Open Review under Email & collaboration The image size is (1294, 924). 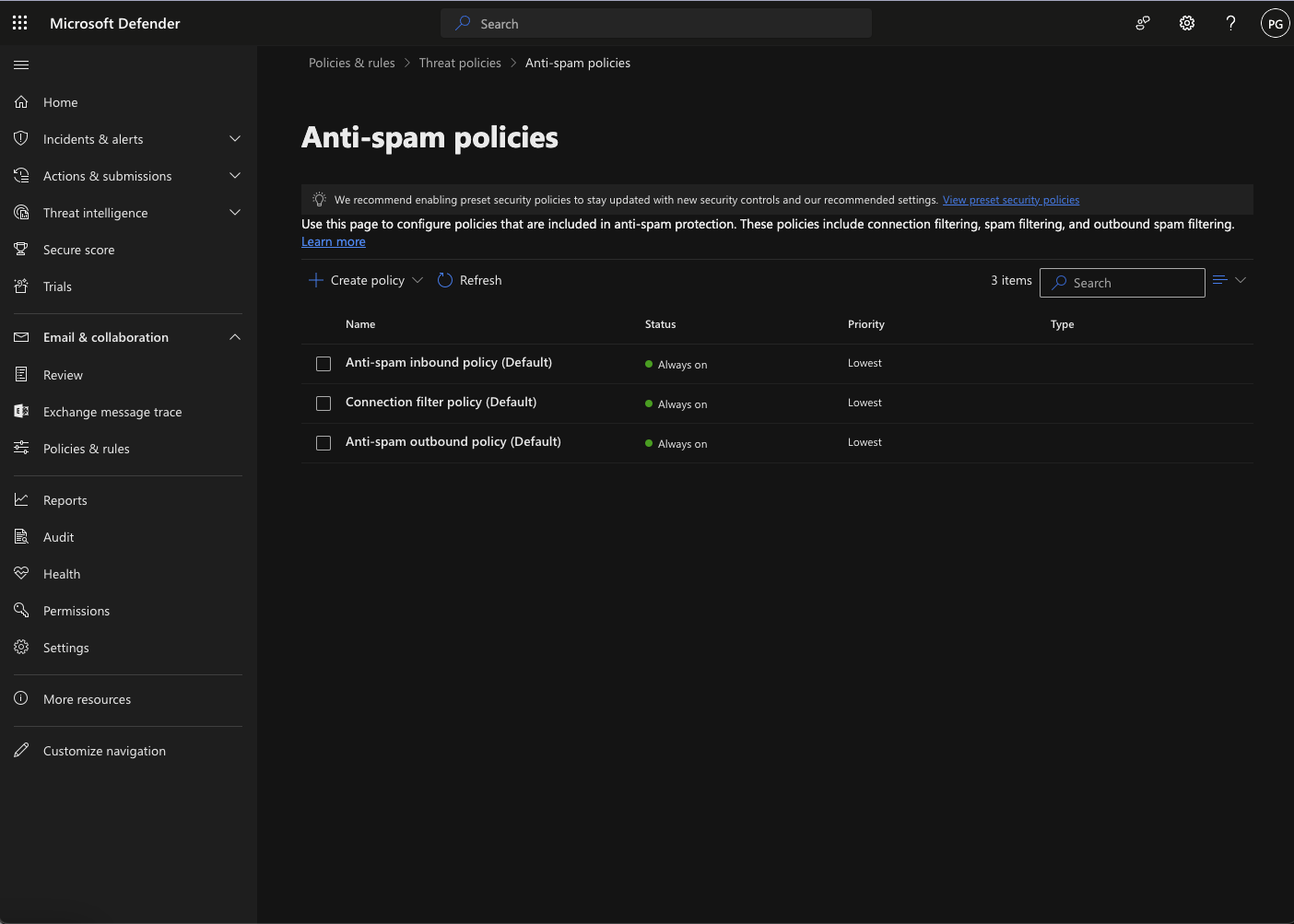coord(64,375)
